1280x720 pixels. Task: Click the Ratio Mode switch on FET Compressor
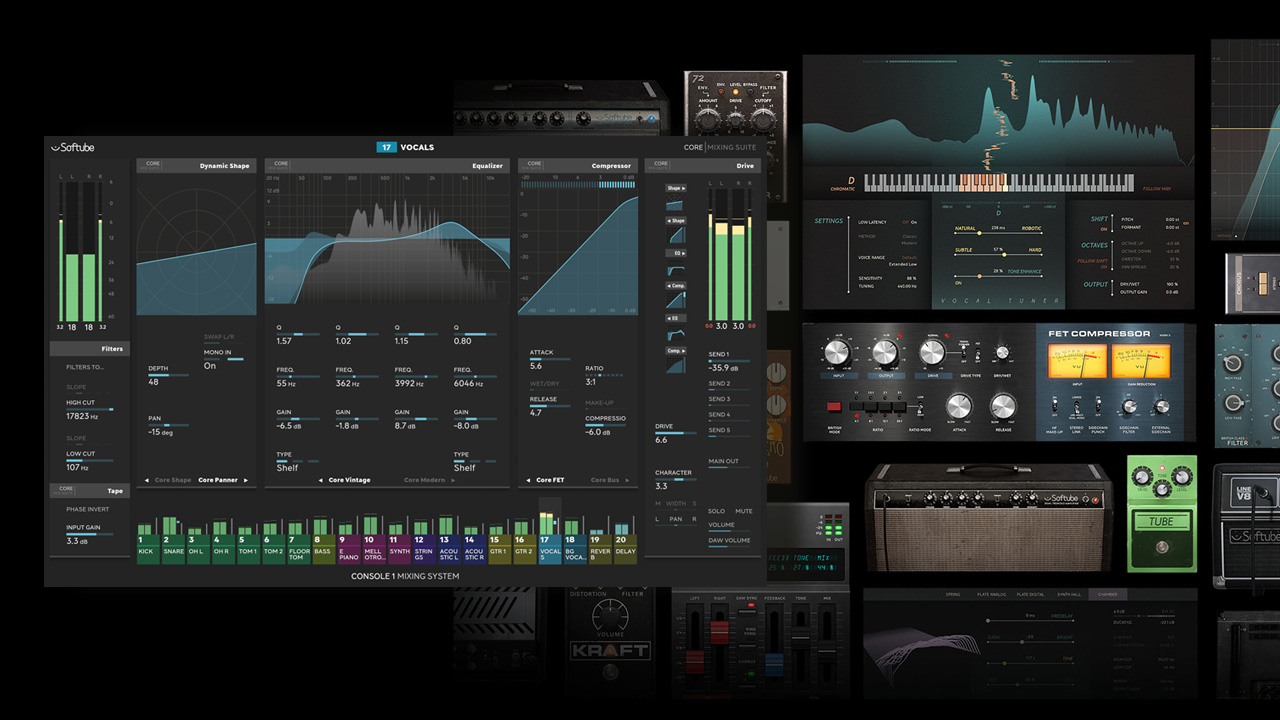point(919,408)
